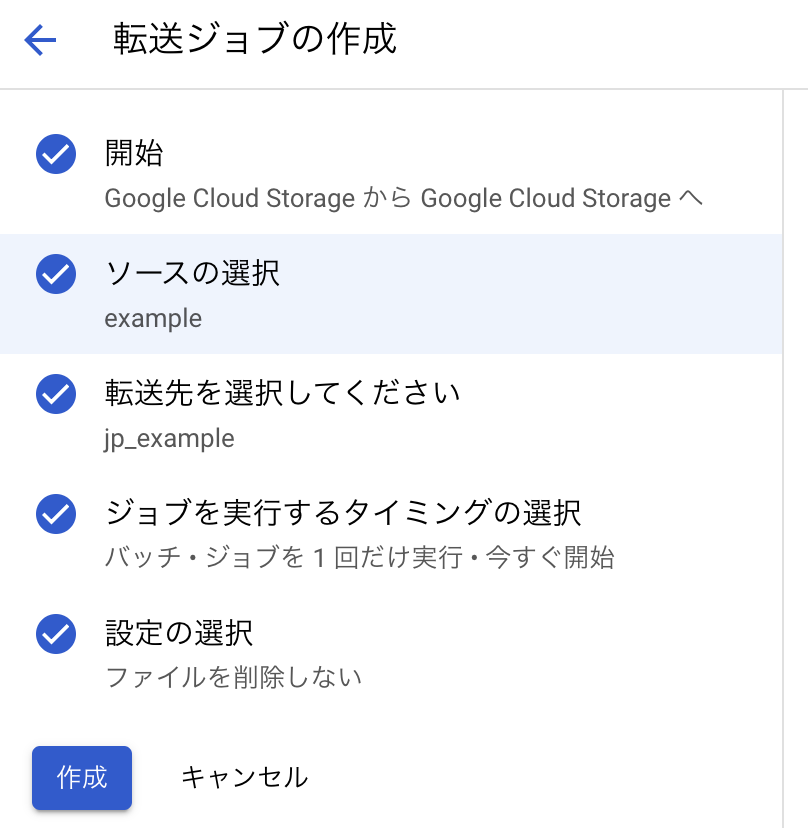Expand the ソースの選択 step
This screenshot has height=828, width=808.
[192, 273]
